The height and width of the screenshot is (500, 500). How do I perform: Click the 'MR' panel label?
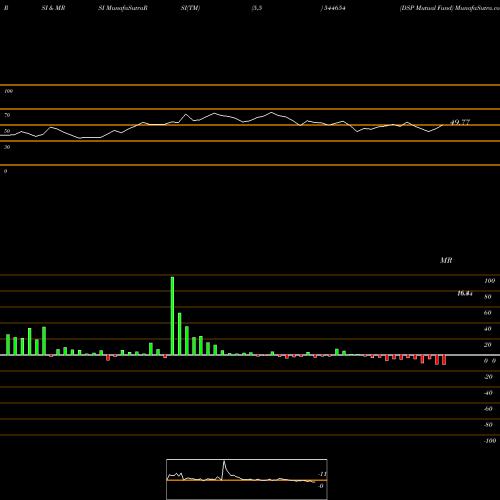coord(446,260)
